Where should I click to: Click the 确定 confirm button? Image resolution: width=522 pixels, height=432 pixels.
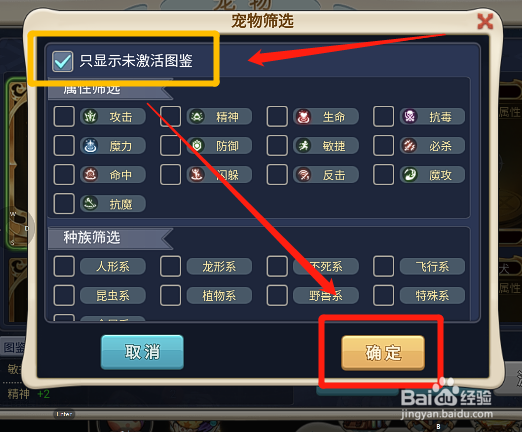383,353
